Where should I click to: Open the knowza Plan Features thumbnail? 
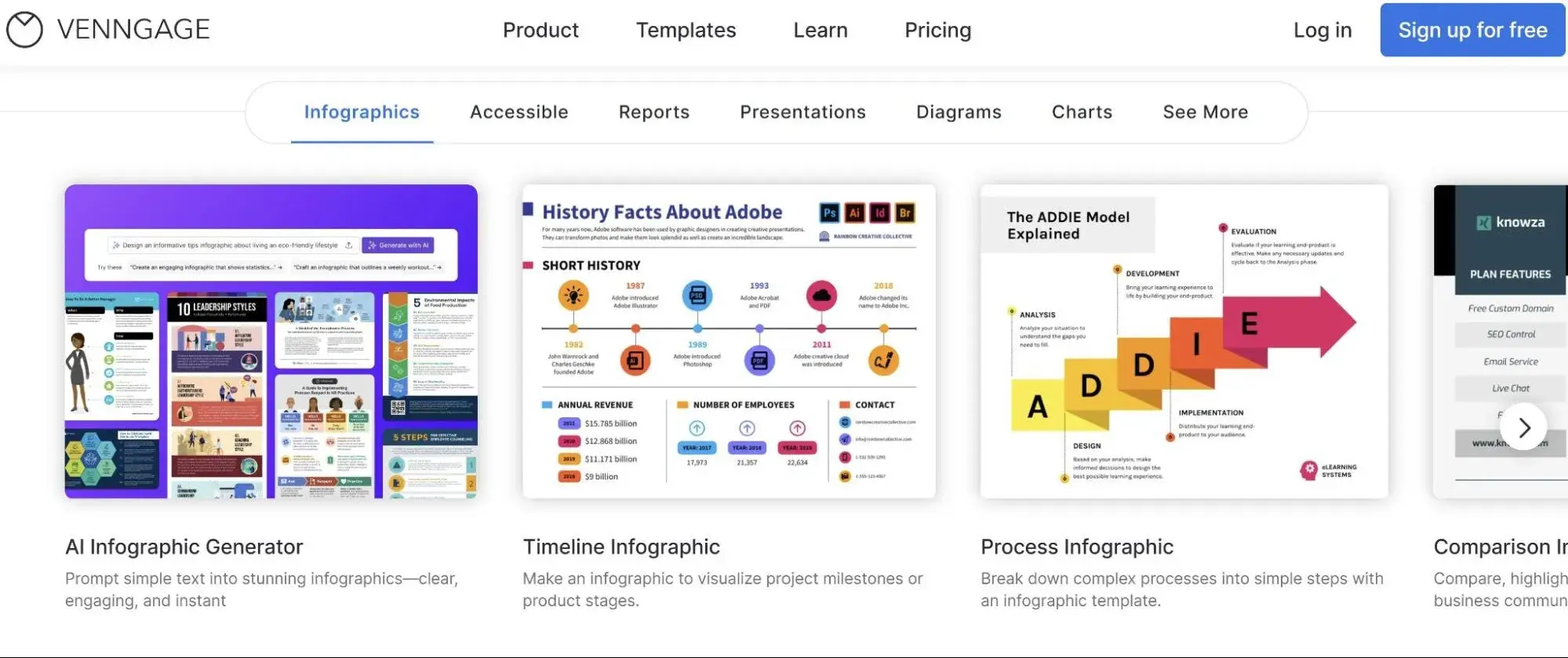click(1501, 341)
